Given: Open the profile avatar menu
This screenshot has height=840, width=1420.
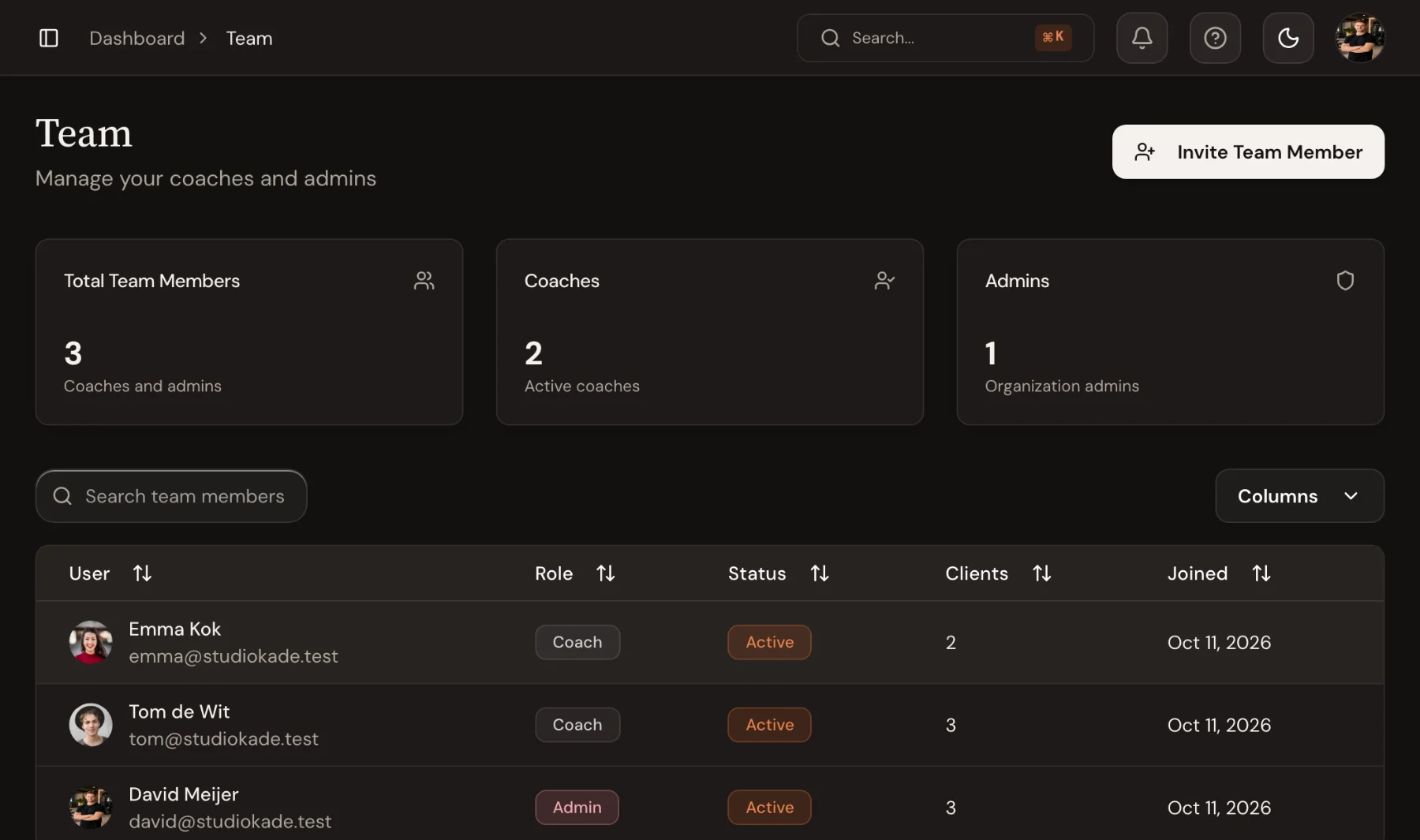Looking at the screenshot, I should click(x=1360, y=38).
